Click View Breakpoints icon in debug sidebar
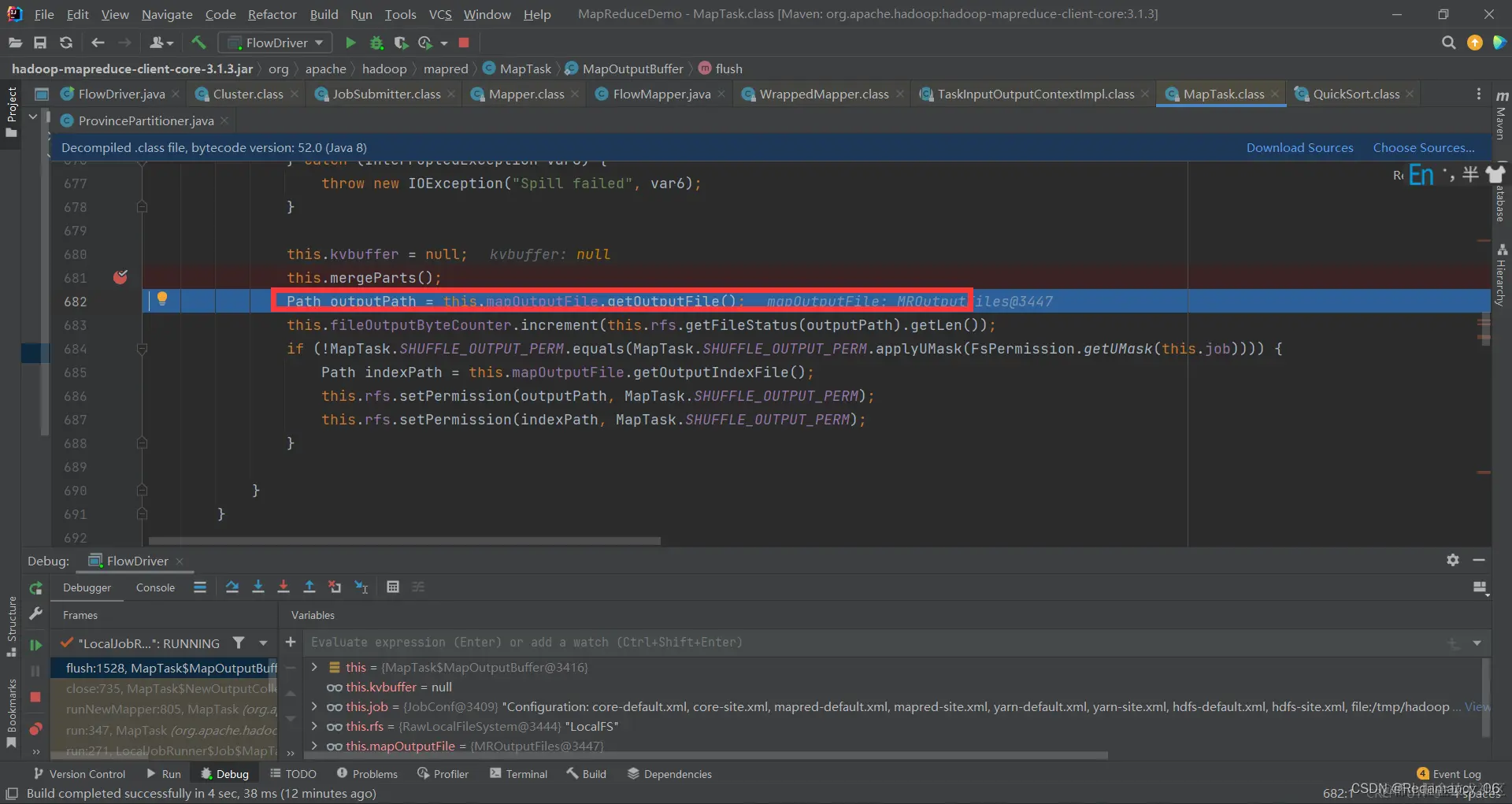The image size is (1512, 804). click(35, 729)
